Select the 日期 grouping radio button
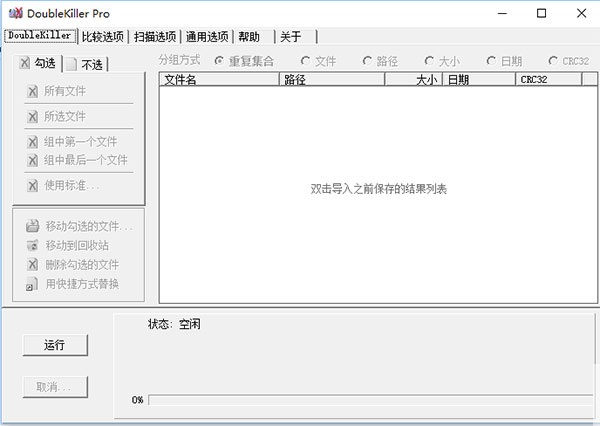This screenshot has width=600, height=426. click(491, 61)
